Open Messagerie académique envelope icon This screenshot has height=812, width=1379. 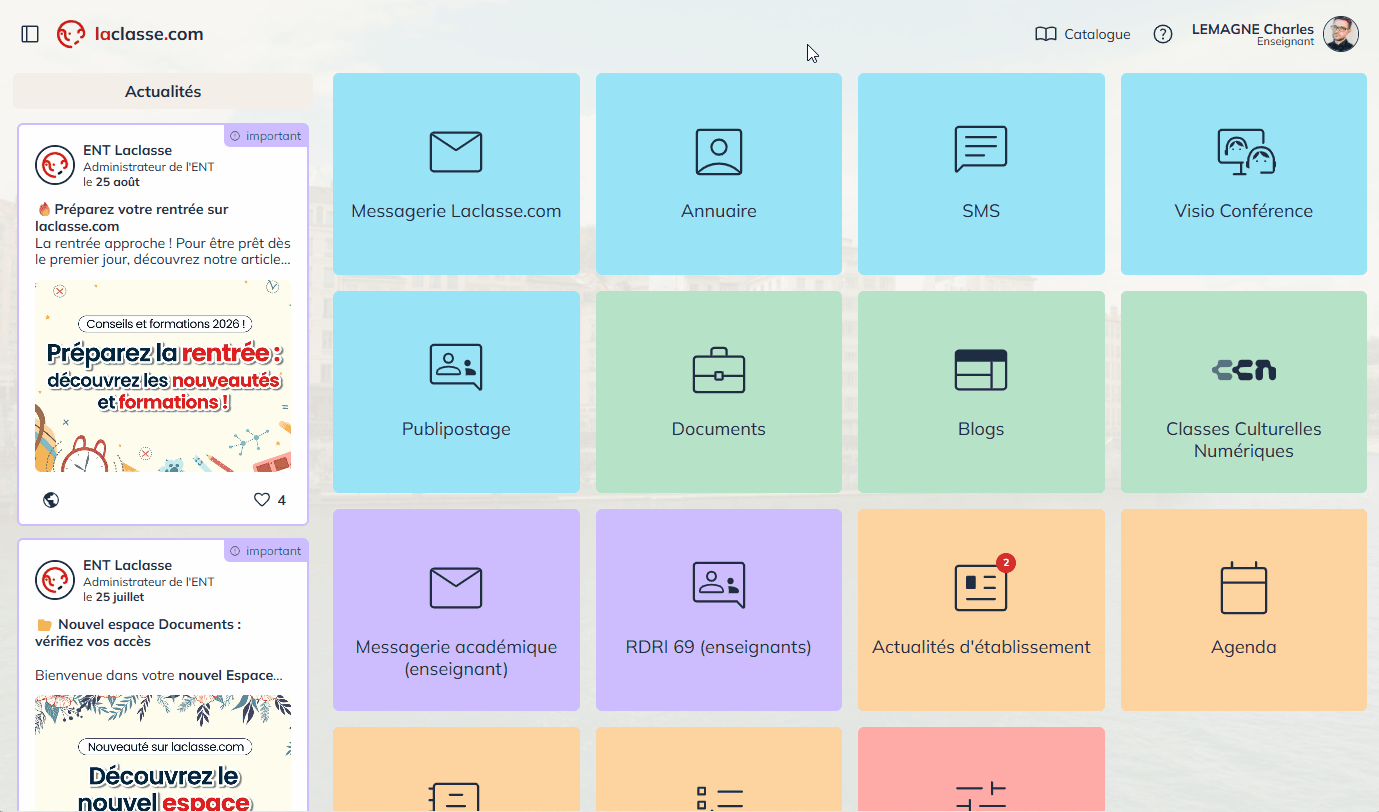tap(456, 588)
